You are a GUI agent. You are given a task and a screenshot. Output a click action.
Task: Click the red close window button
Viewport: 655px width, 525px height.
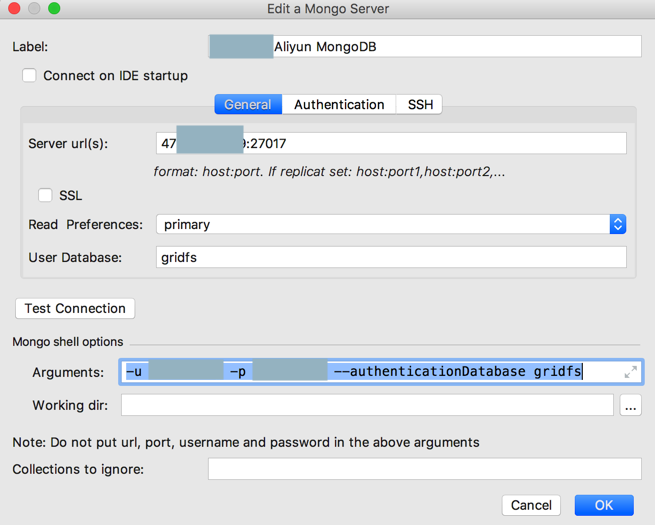pos(14,9)
